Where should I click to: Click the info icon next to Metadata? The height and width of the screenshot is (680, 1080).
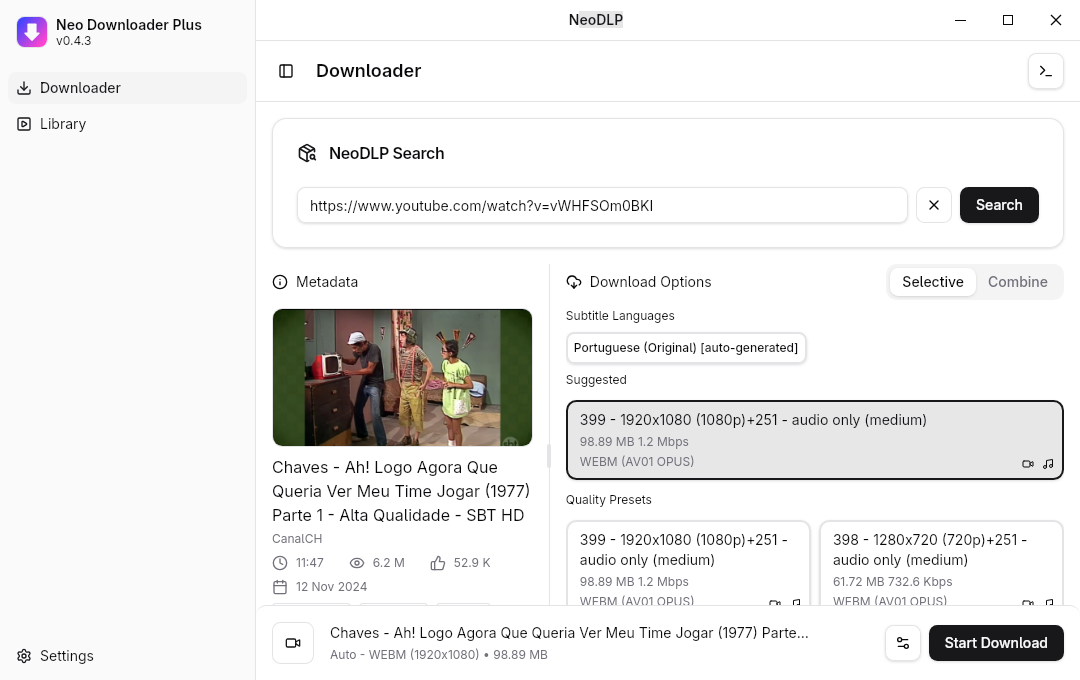(280, 282)
